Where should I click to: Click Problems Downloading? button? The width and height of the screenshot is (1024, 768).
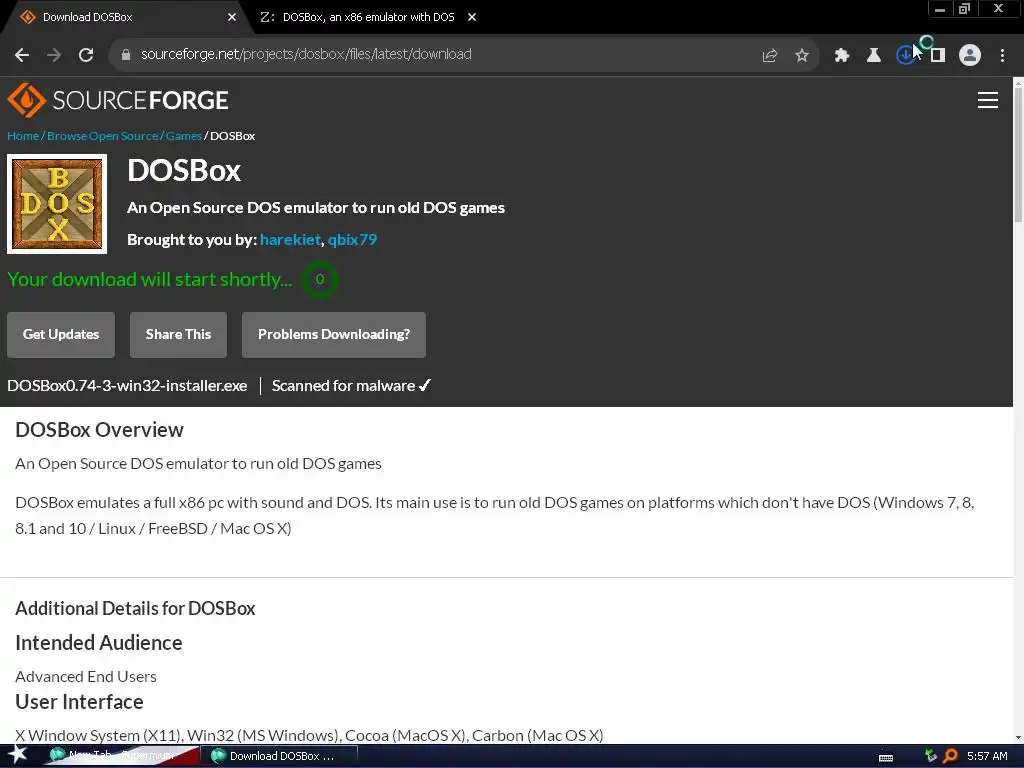[334, 334]
